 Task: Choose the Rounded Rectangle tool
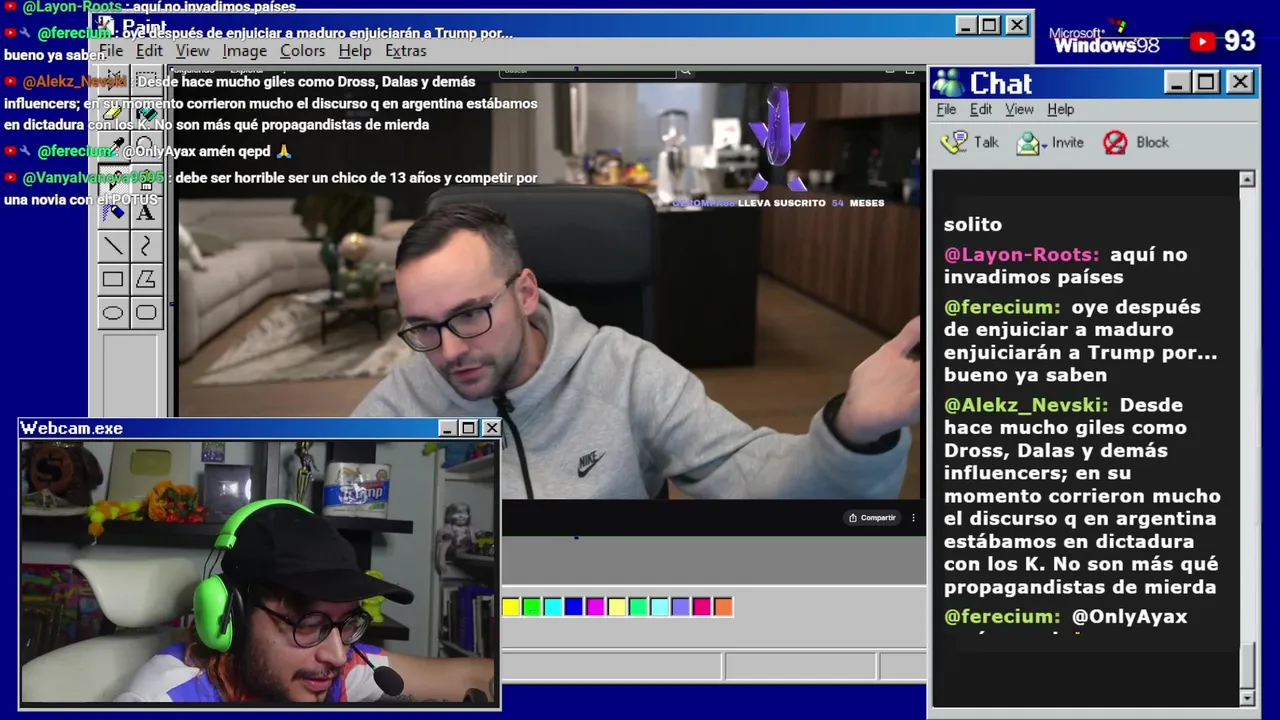(146, 313)
